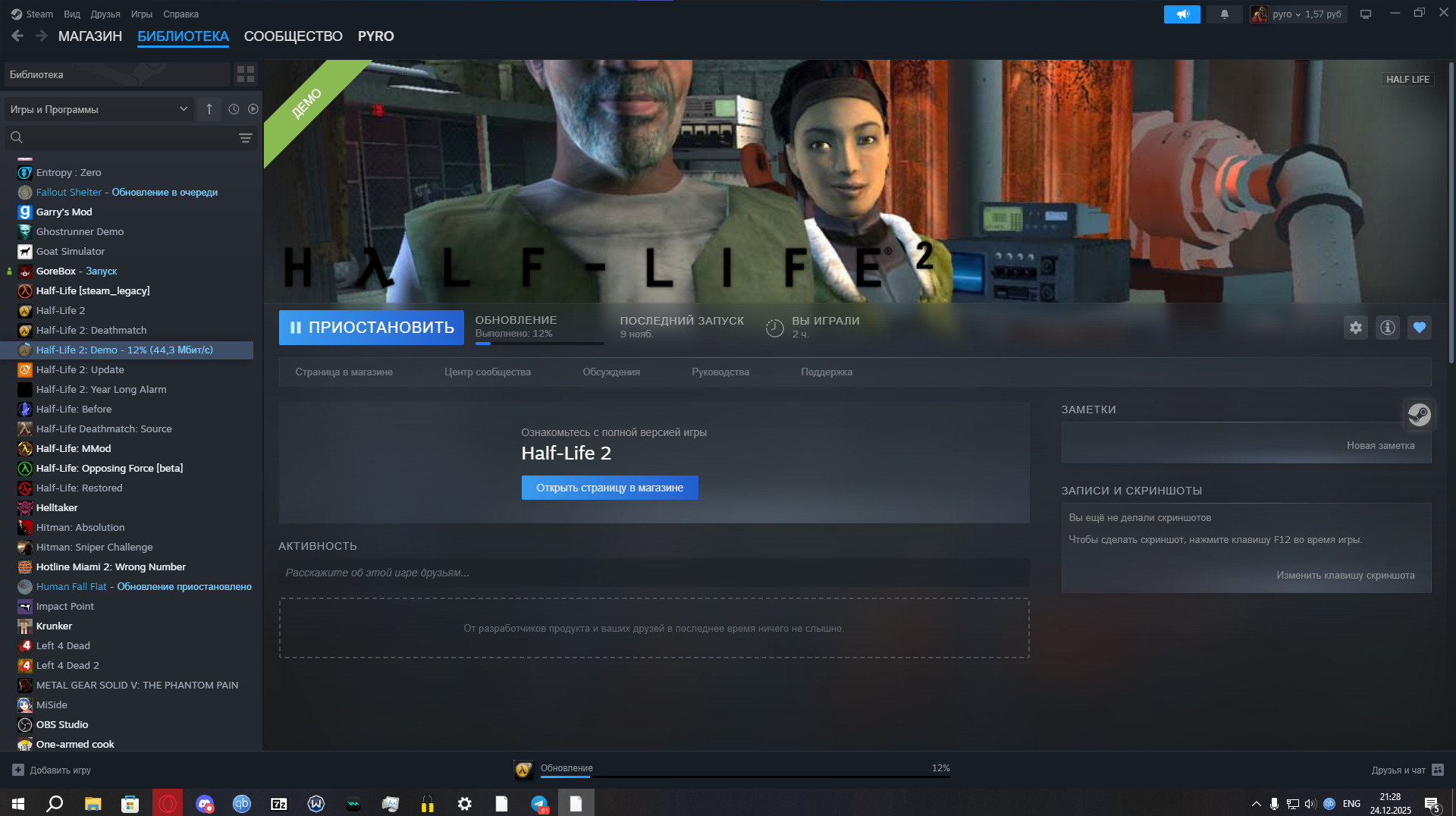The height and width of the screenshot is (816, 1456).
Task: Open the Steam menu
Action: pyautogui.click(x=32, y=14)
